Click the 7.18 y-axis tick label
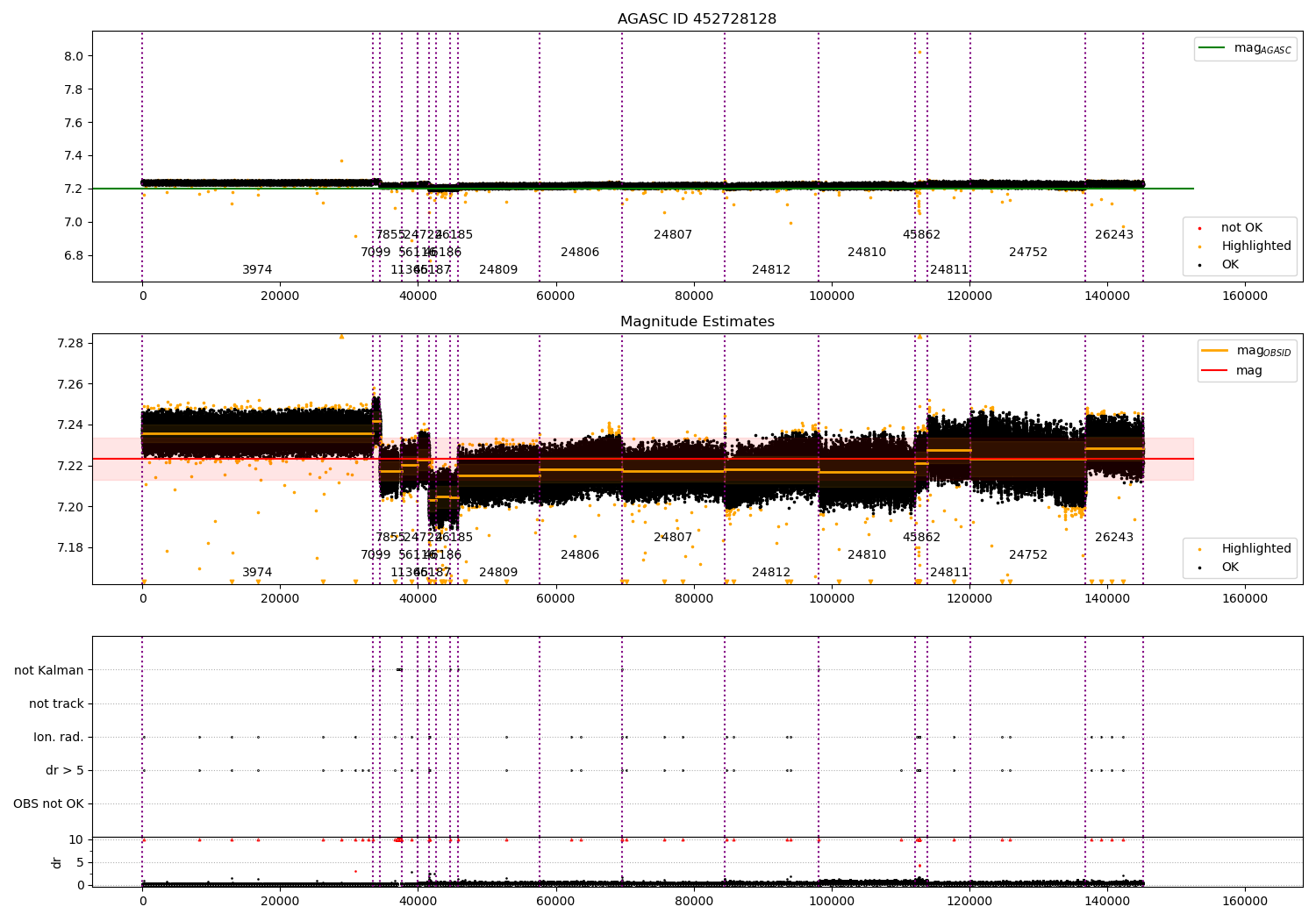The height and width of the screenshot is (921, 1316). 70,548
